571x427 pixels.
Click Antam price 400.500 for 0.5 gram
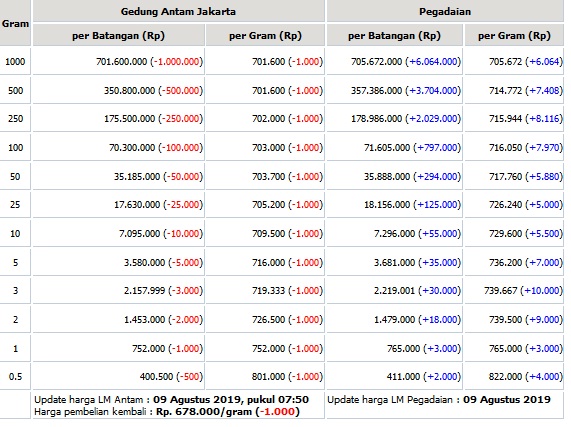pos(156,376)
